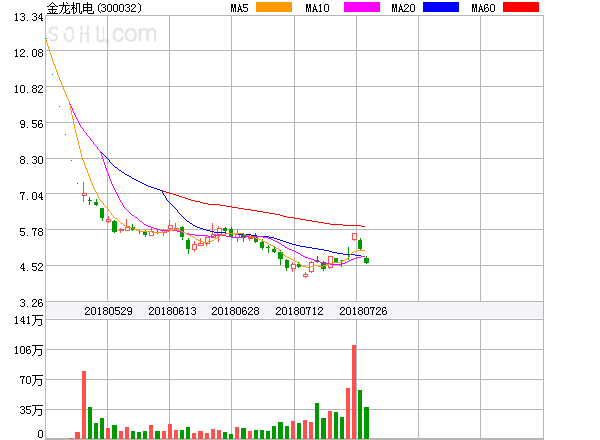Click the 9.56 price axis label
This screenshot has width=600, height=440.
(31, 124)
